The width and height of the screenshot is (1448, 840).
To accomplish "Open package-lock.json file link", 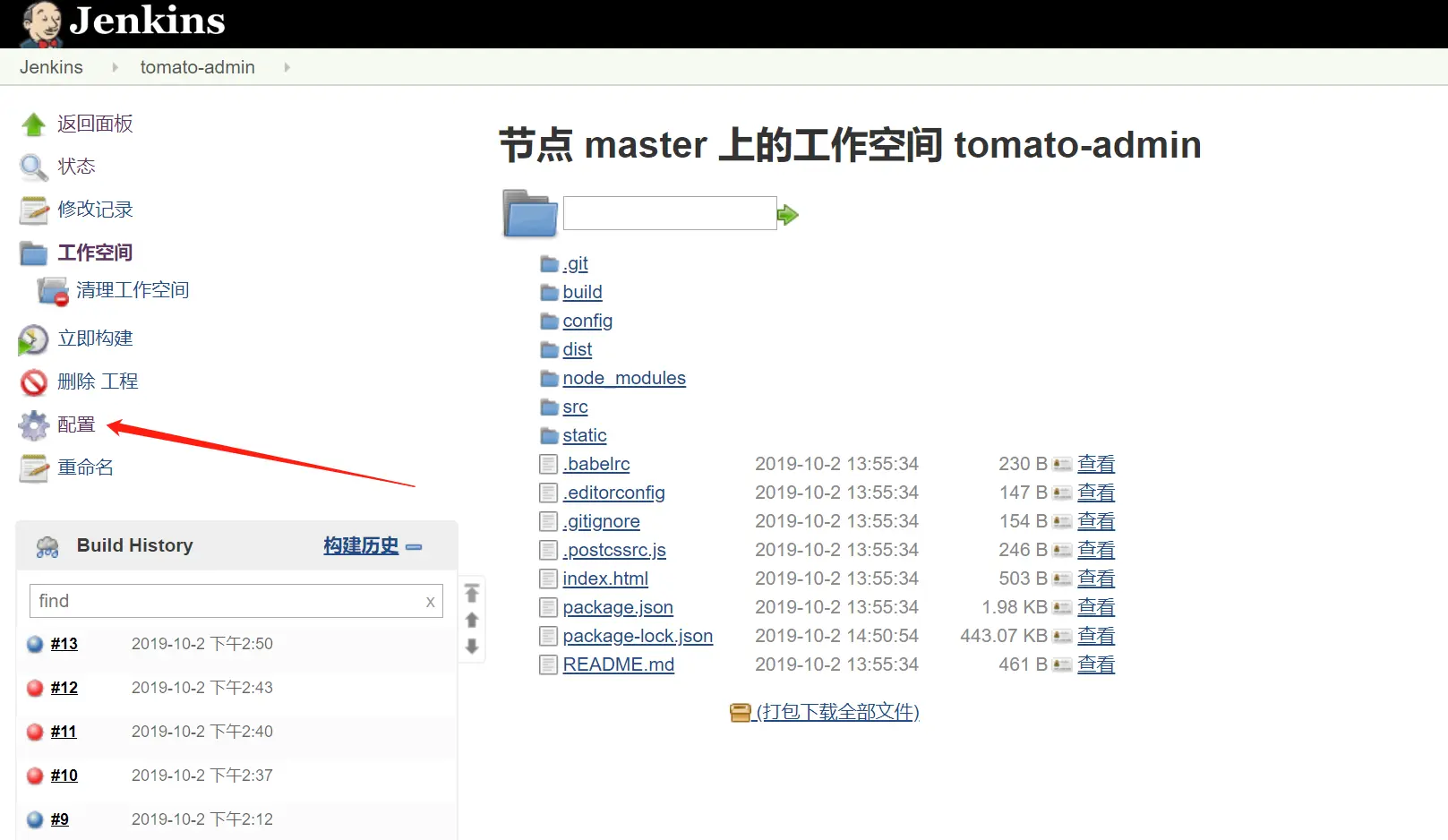I will coord(638,637).
